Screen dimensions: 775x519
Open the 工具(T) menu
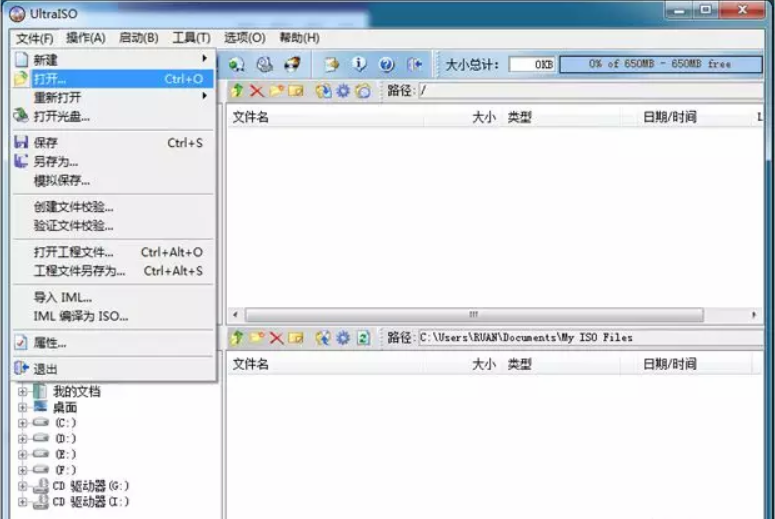[191, 38]
